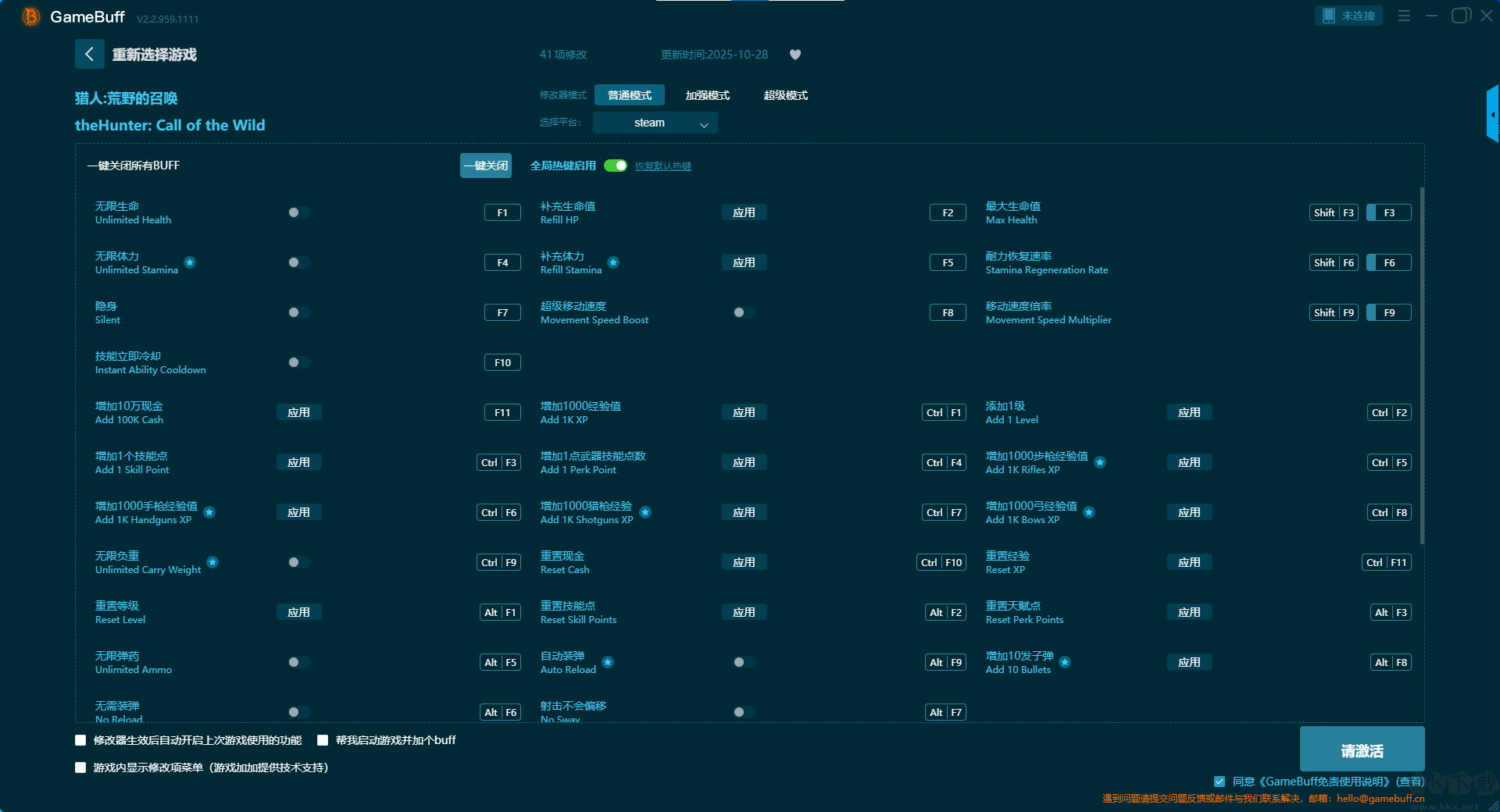Enable the Unlimited Health toggle
1500x812 pixels.
[x=298, y=212]
